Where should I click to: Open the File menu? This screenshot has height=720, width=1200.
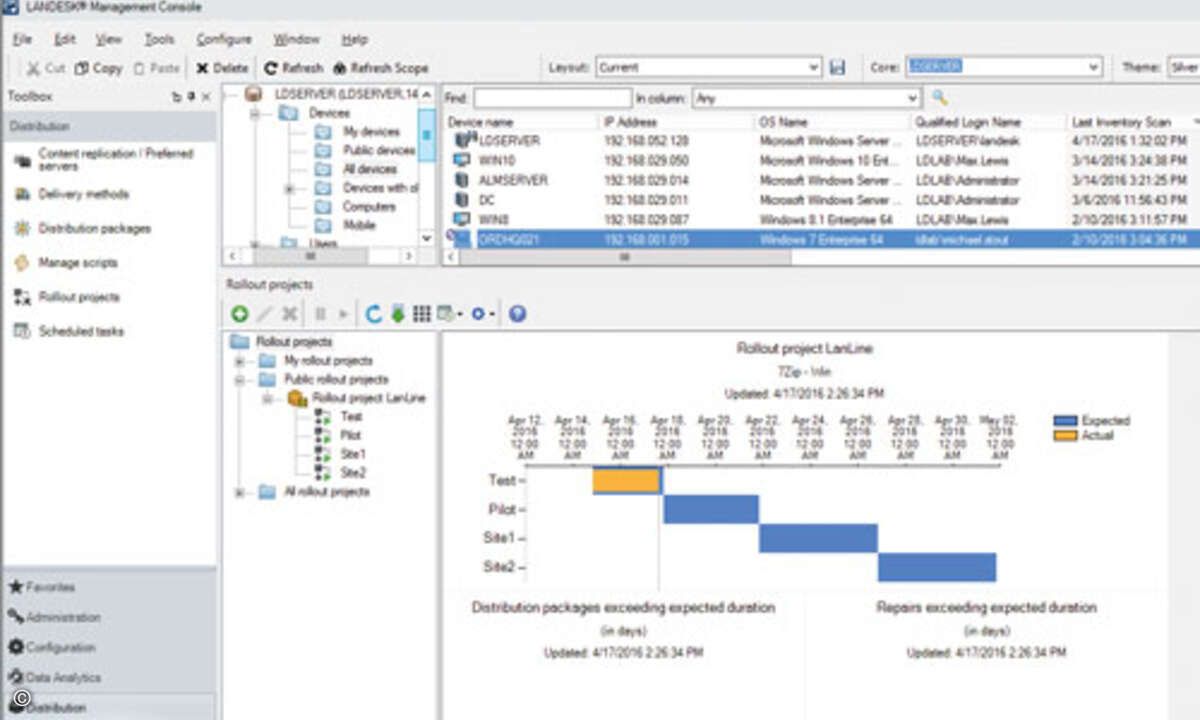pyautogui.click(x=23, y=39)
